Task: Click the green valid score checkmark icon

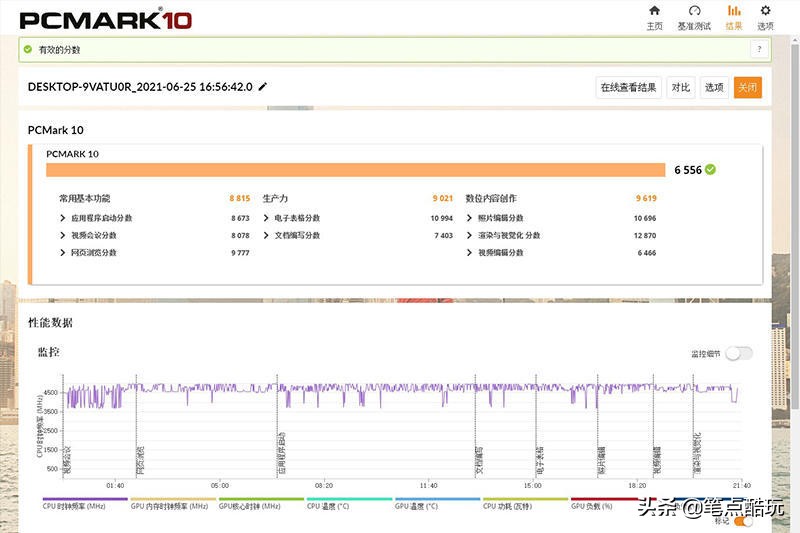Action: point(28,49)
